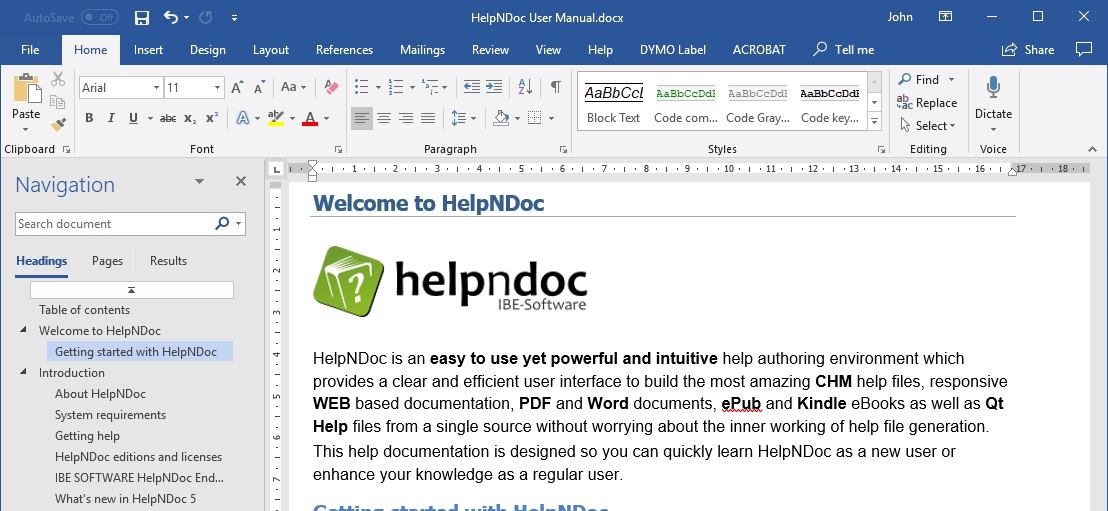Image resolution: width=1108 pixels, height=511 pixels.
Task: Toggle Italic formatting
Action: coord(111,118)
